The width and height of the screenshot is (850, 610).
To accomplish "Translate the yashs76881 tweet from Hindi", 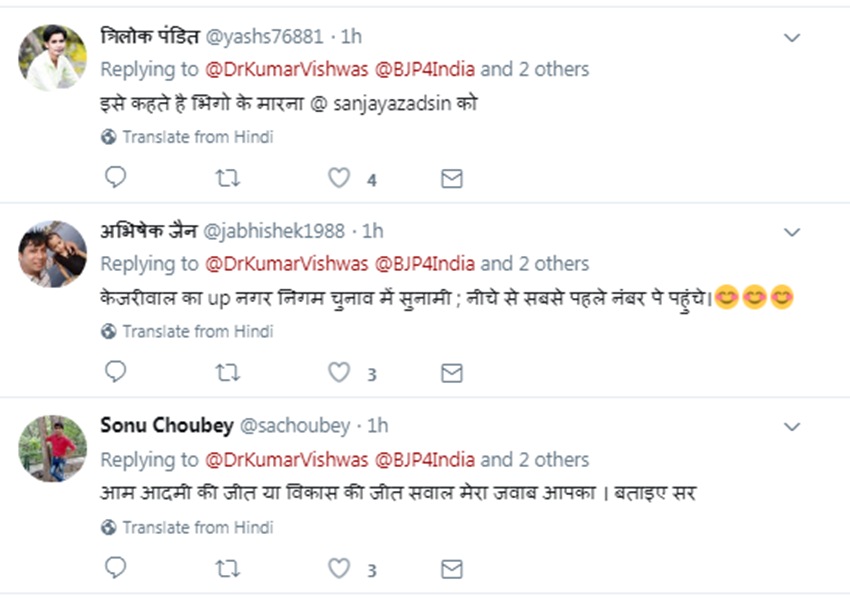I will (197, 137).
